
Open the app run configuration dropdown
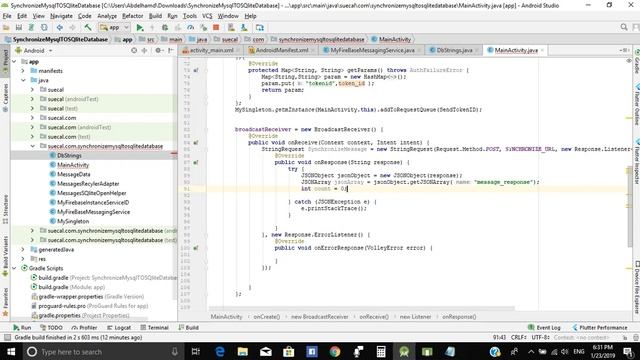pyautogui.click(x=114, y=27)
